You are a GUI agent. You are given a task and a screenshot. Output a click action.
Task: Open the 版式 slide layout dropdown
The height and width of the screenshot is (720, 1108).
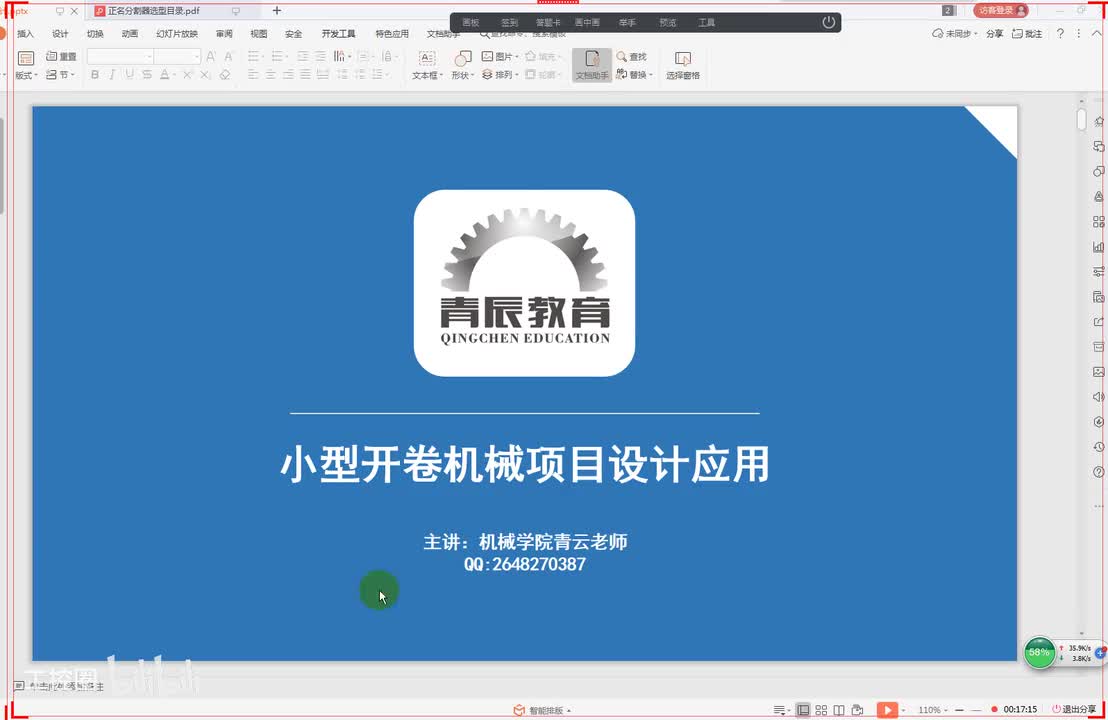[x=26, y=65]
